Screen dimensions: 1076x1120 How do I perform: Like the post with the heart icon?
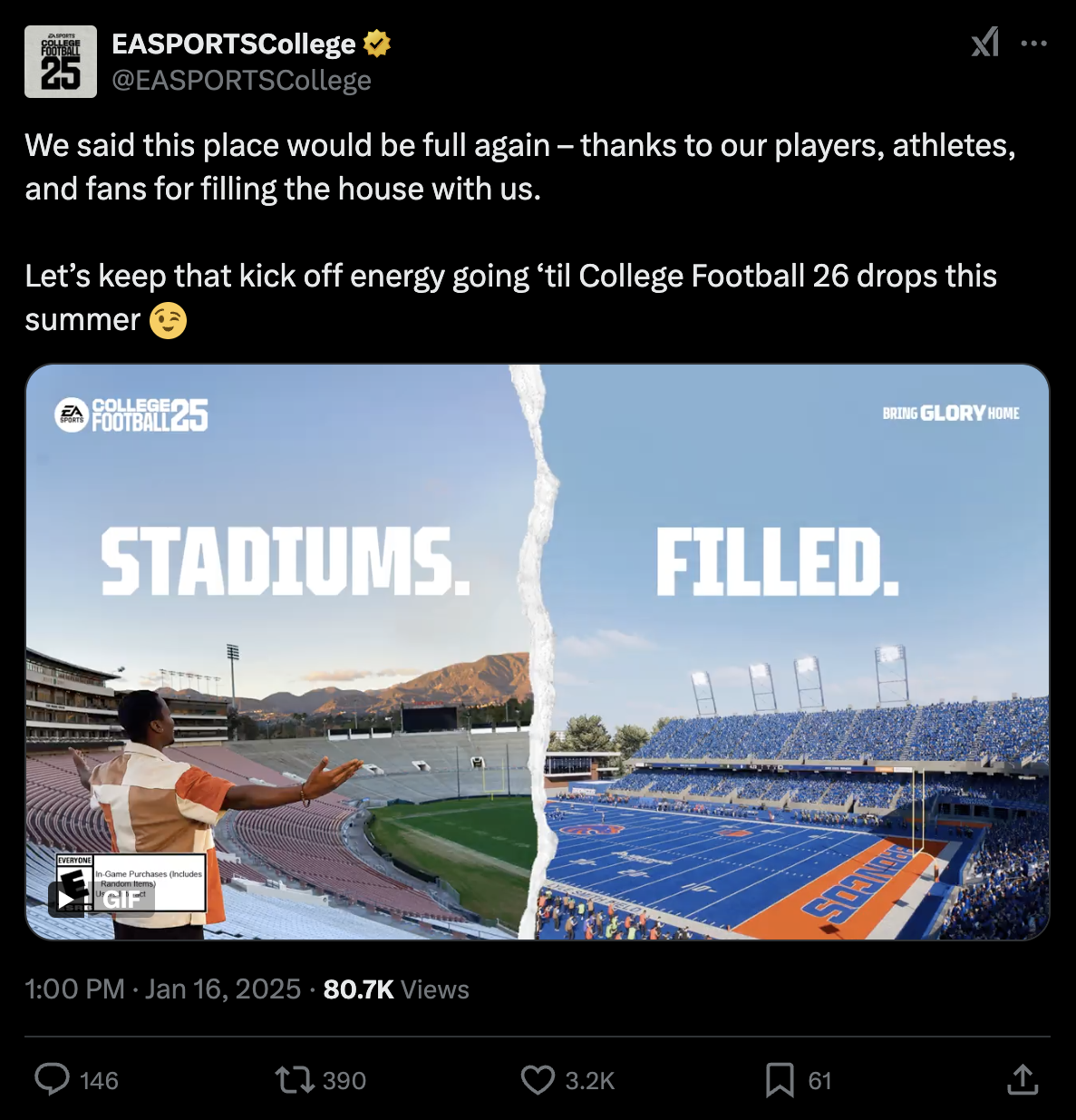[x=538, y=1080]
